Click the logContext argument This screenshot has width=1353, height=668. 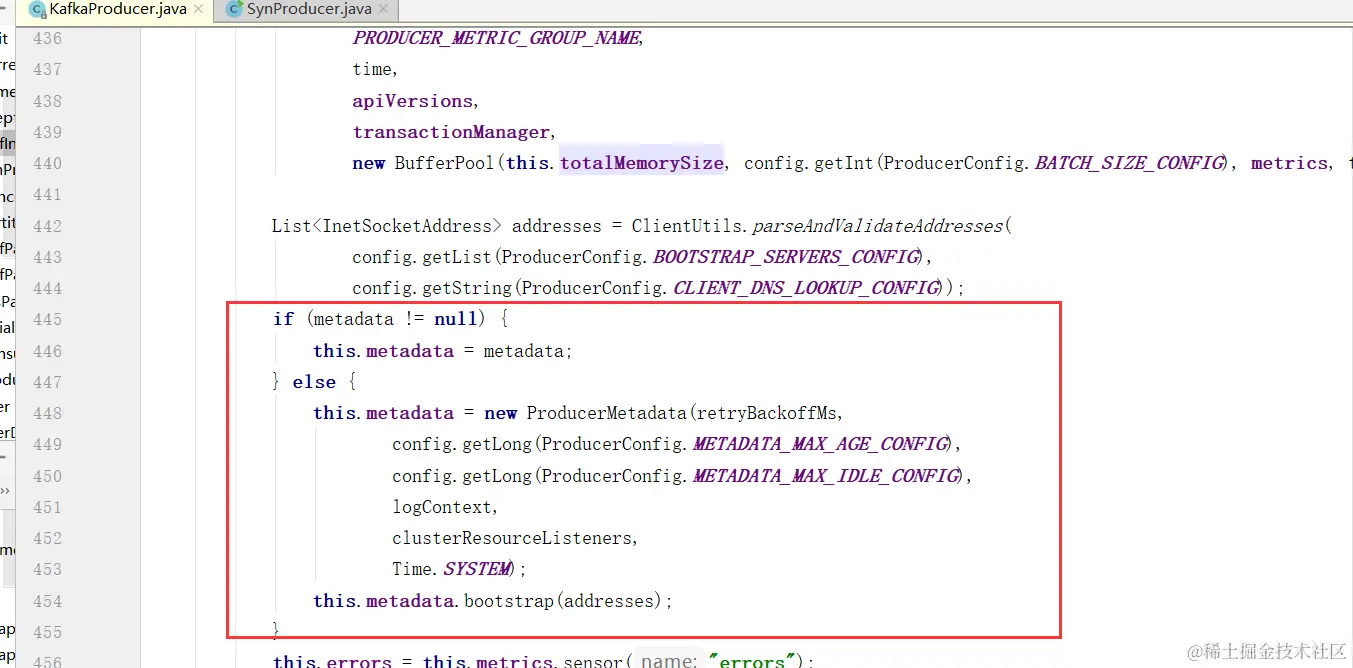point(441,507)
